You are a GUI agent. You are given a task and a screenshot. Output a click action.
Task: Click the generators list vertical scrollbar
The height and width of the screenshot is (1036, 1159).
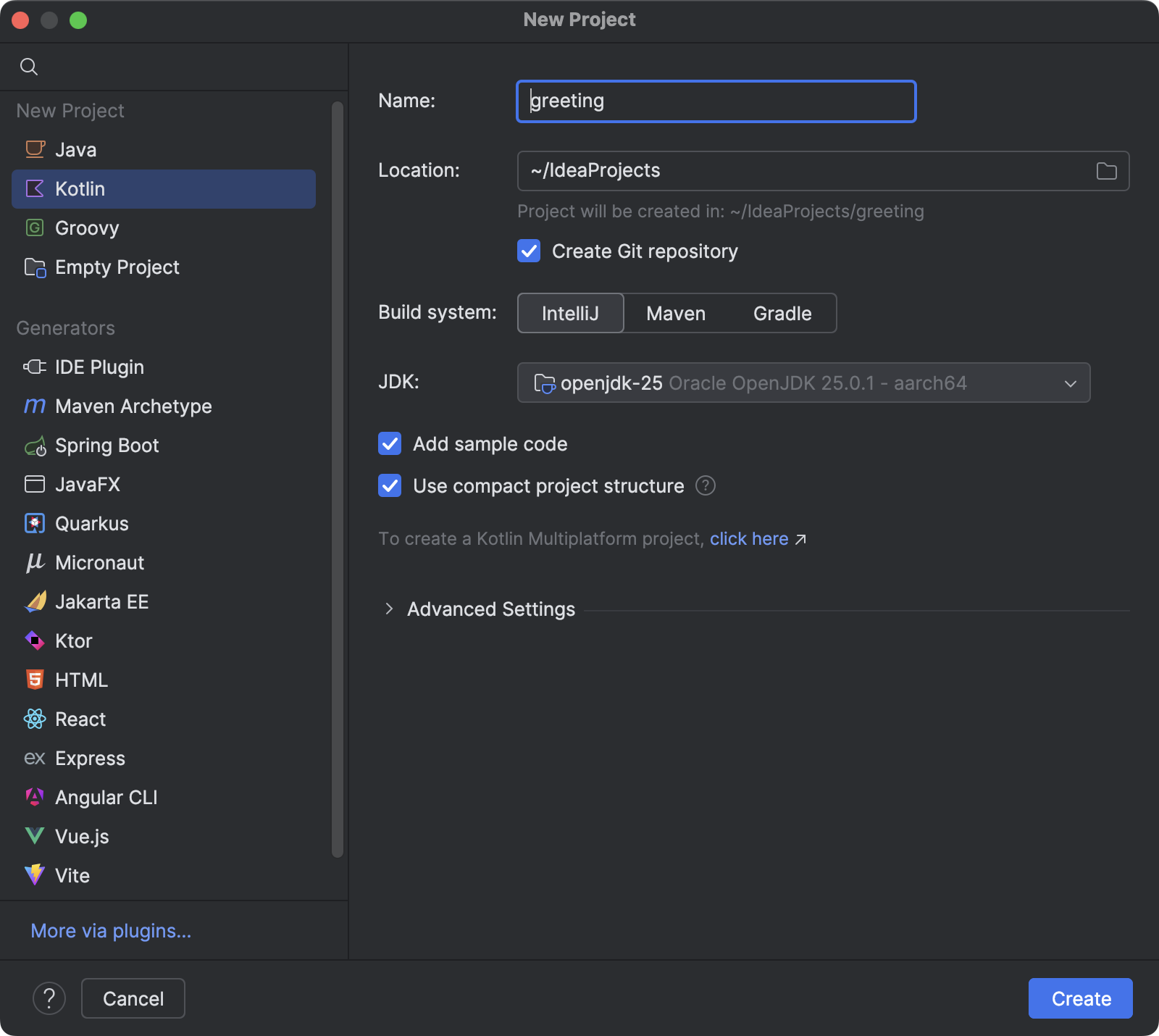[x=338, y=480]
